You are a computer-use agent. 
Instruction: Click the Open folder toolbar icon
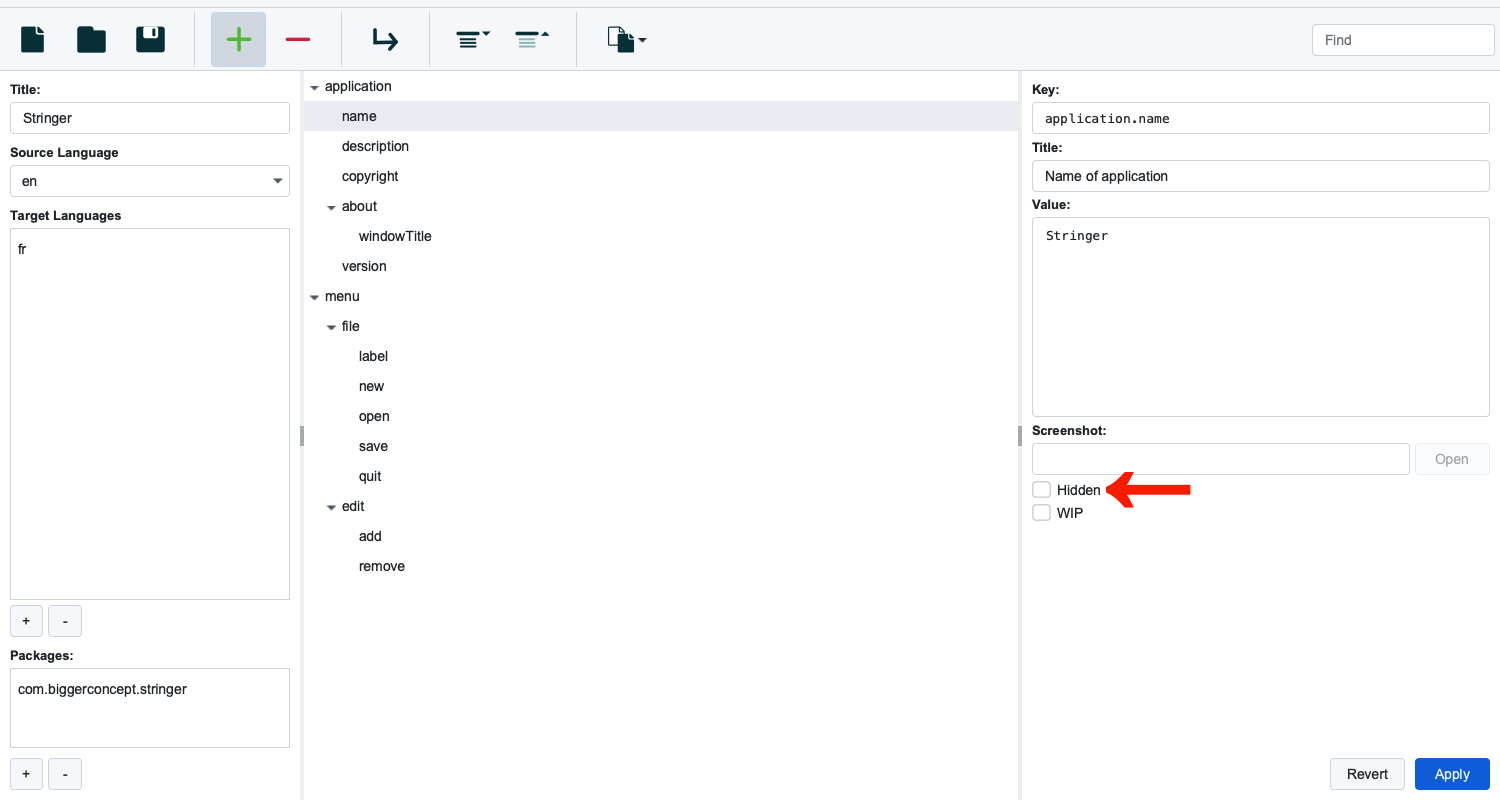click(91, 39)
